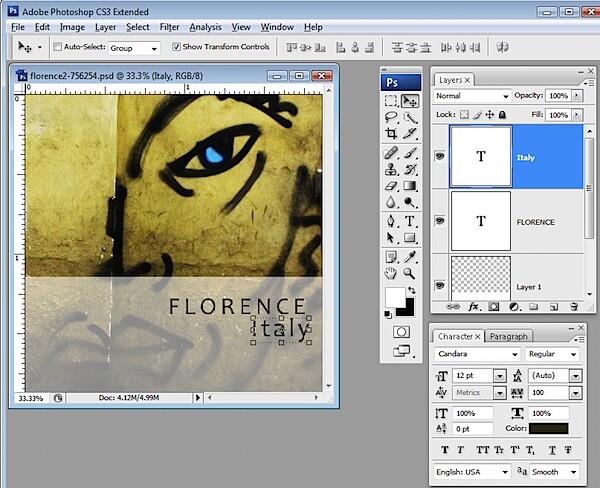Swap foreground and background colors
This screenshot has height=488, width=600.
click(x=411, y=290)
